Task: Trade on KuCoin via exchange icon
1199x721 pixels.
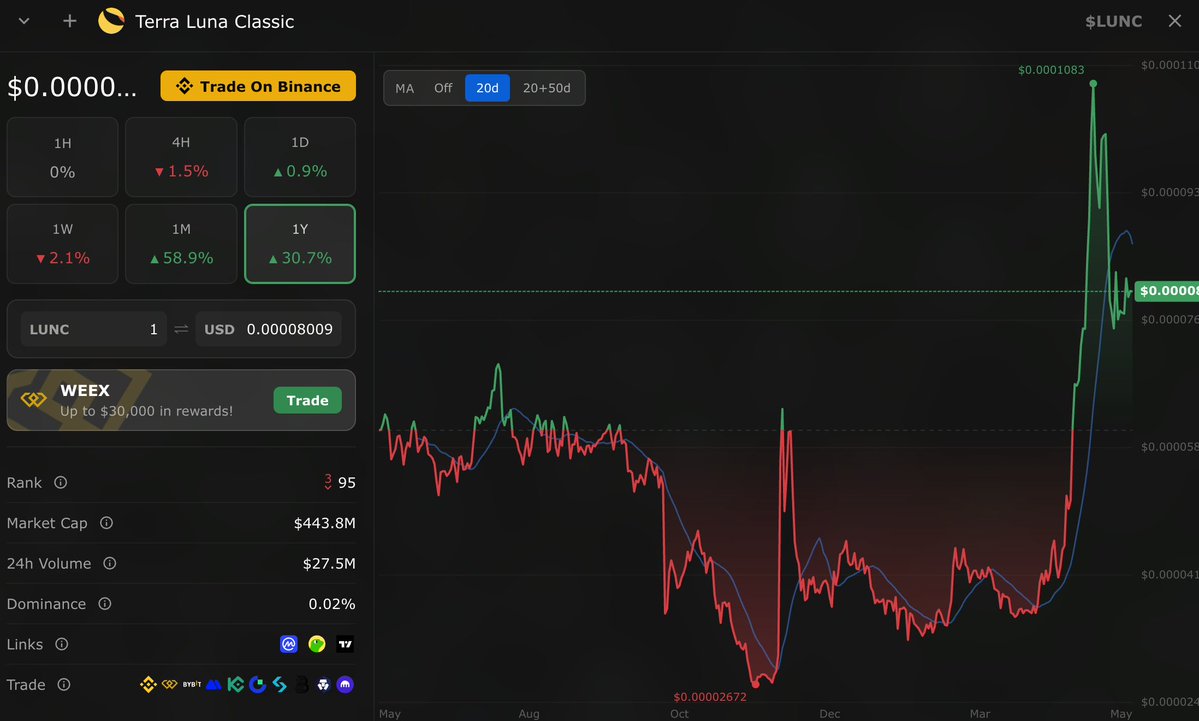Action: coord(236,685)
